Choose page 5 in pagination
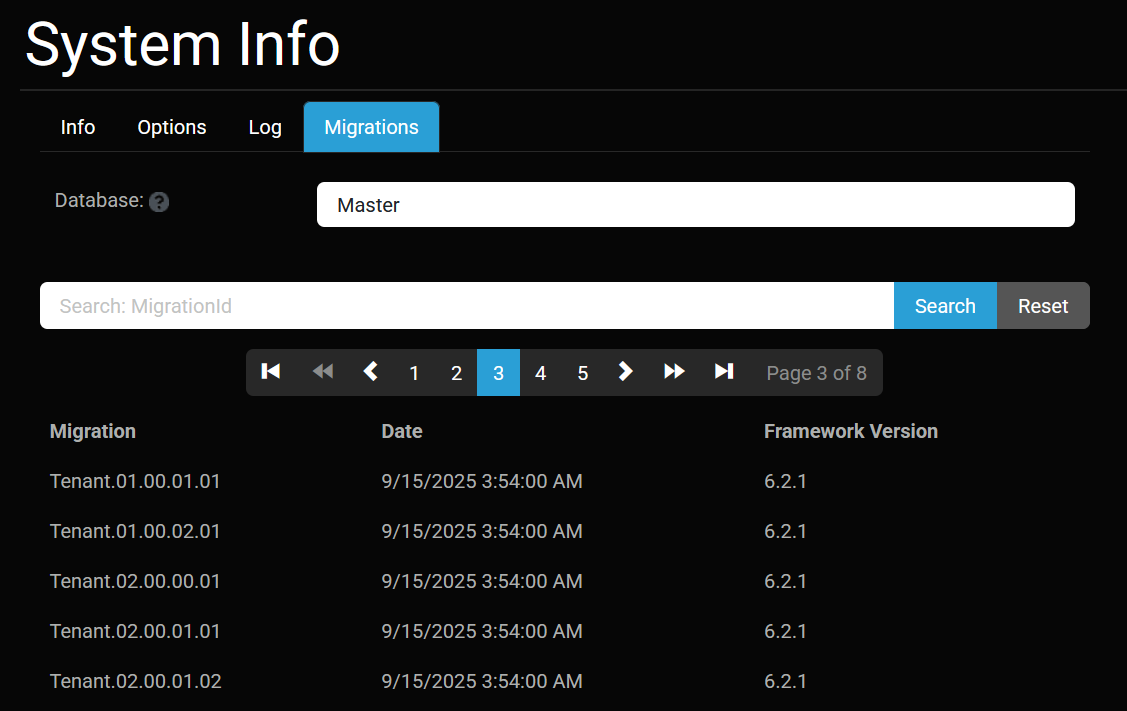This screenshot has width=1127, height=711. (582, 373)
